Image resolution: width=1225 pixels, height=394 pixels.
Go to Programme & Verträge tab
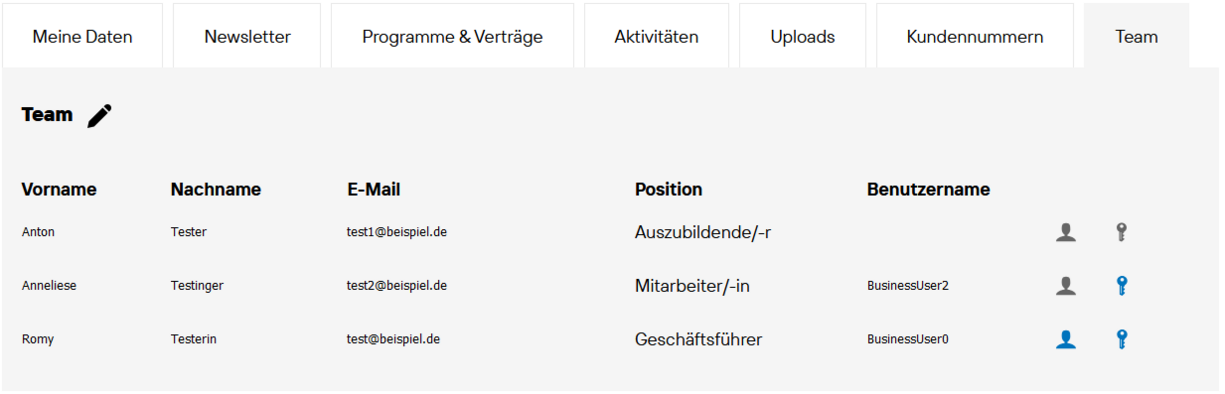452,36
